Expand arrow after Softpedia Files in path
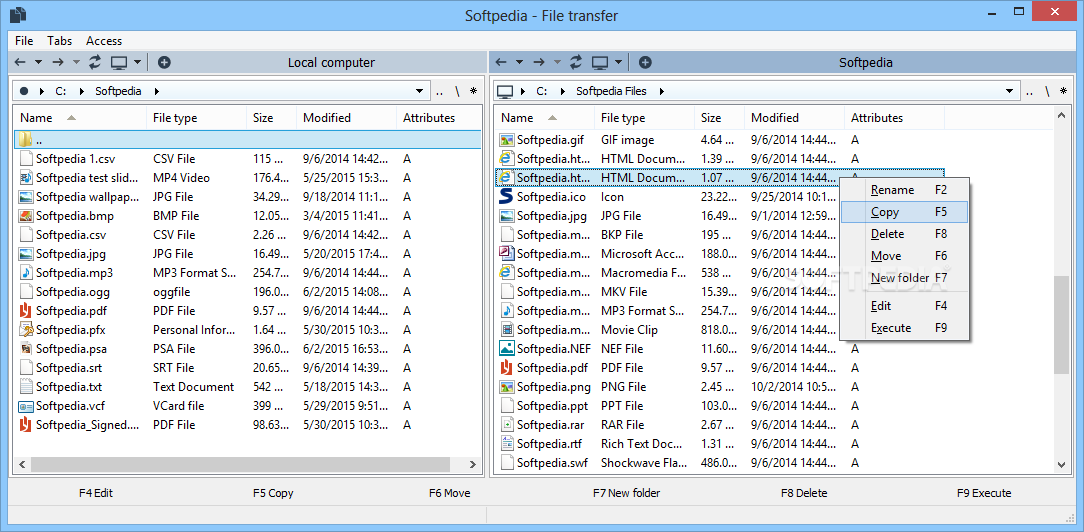 click(661, 91)
